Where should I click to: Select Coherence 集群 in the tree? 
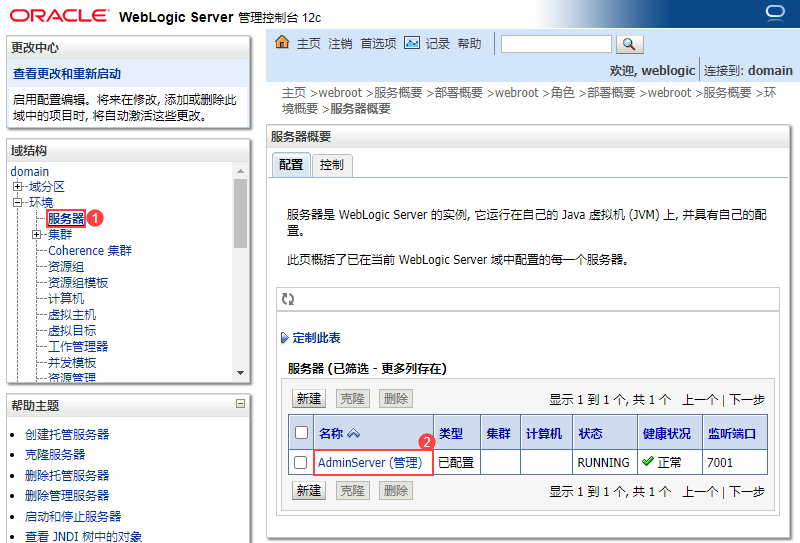(90, 251)
